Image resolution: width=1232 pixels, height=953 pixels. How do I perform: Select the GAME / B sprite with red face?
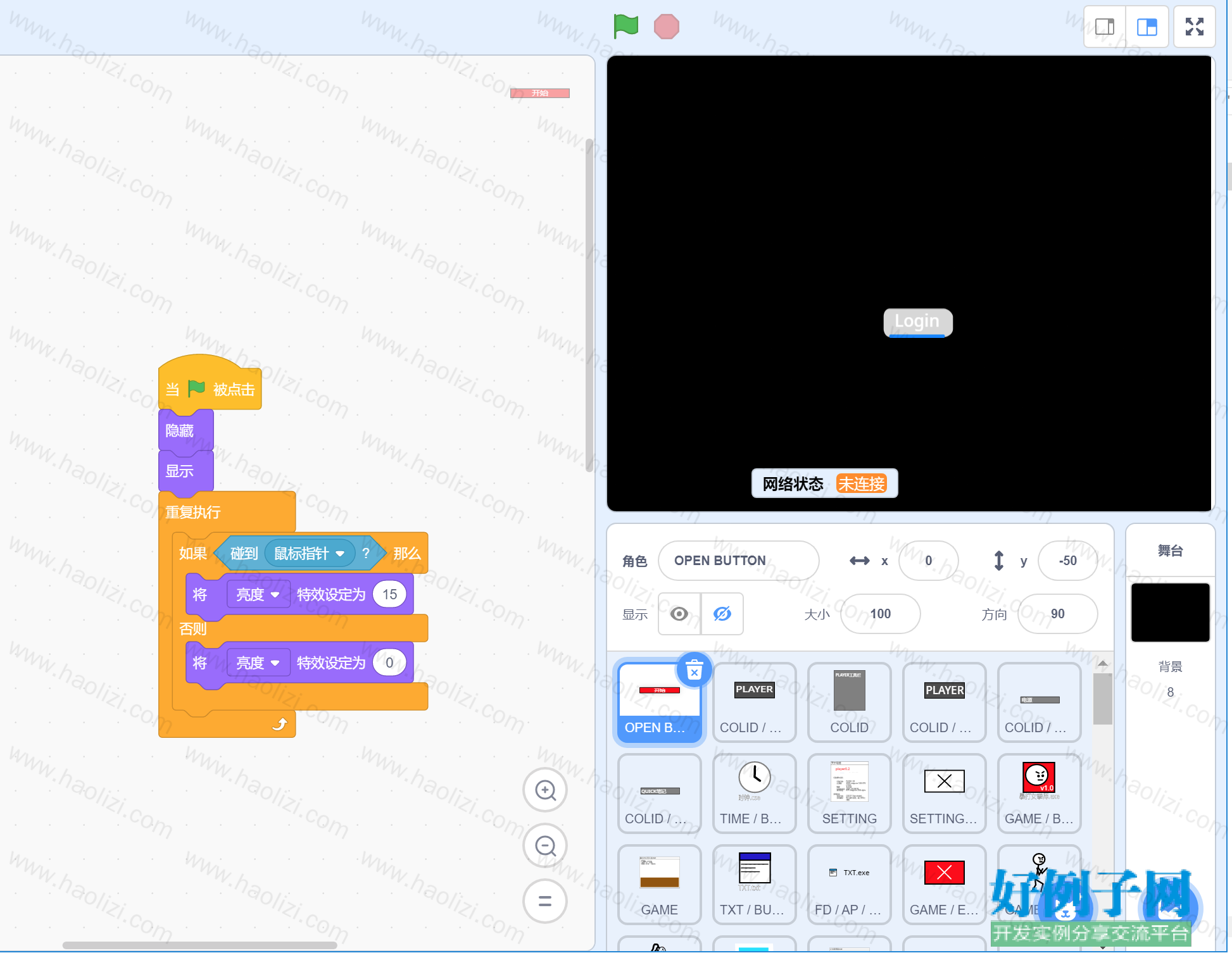pyautogui.click(x=1039, y=794)
